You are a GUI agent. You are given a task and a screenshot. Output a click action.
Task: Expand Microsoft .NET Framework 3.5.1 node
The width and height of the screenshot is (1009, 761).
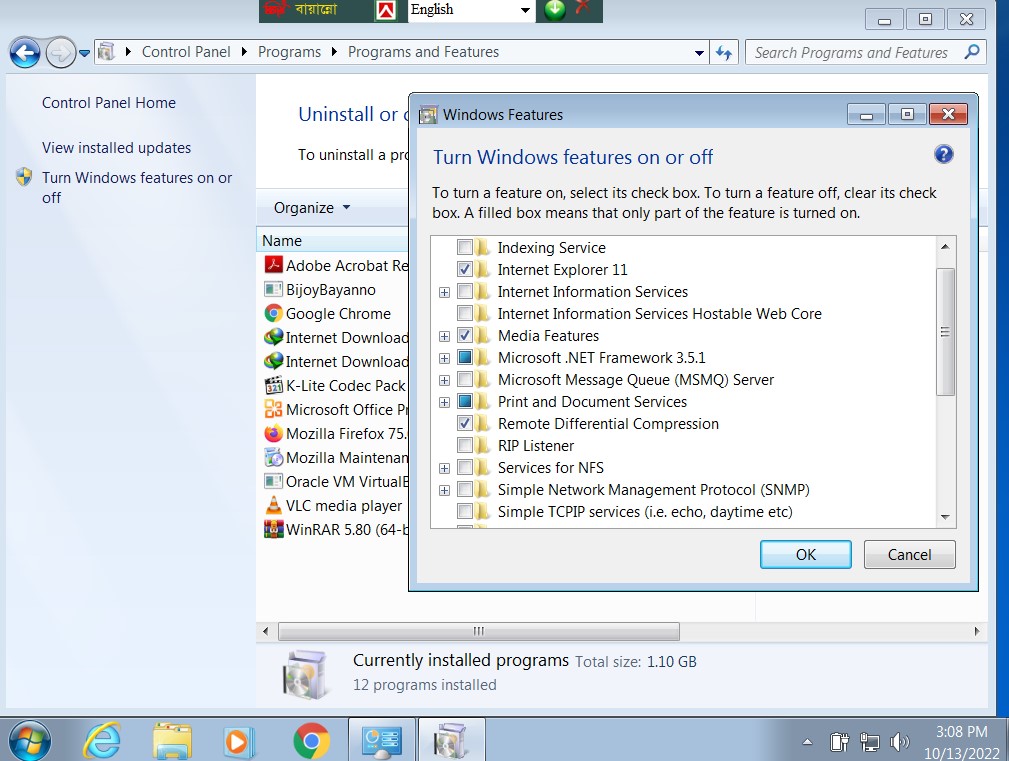pos(444,358)
